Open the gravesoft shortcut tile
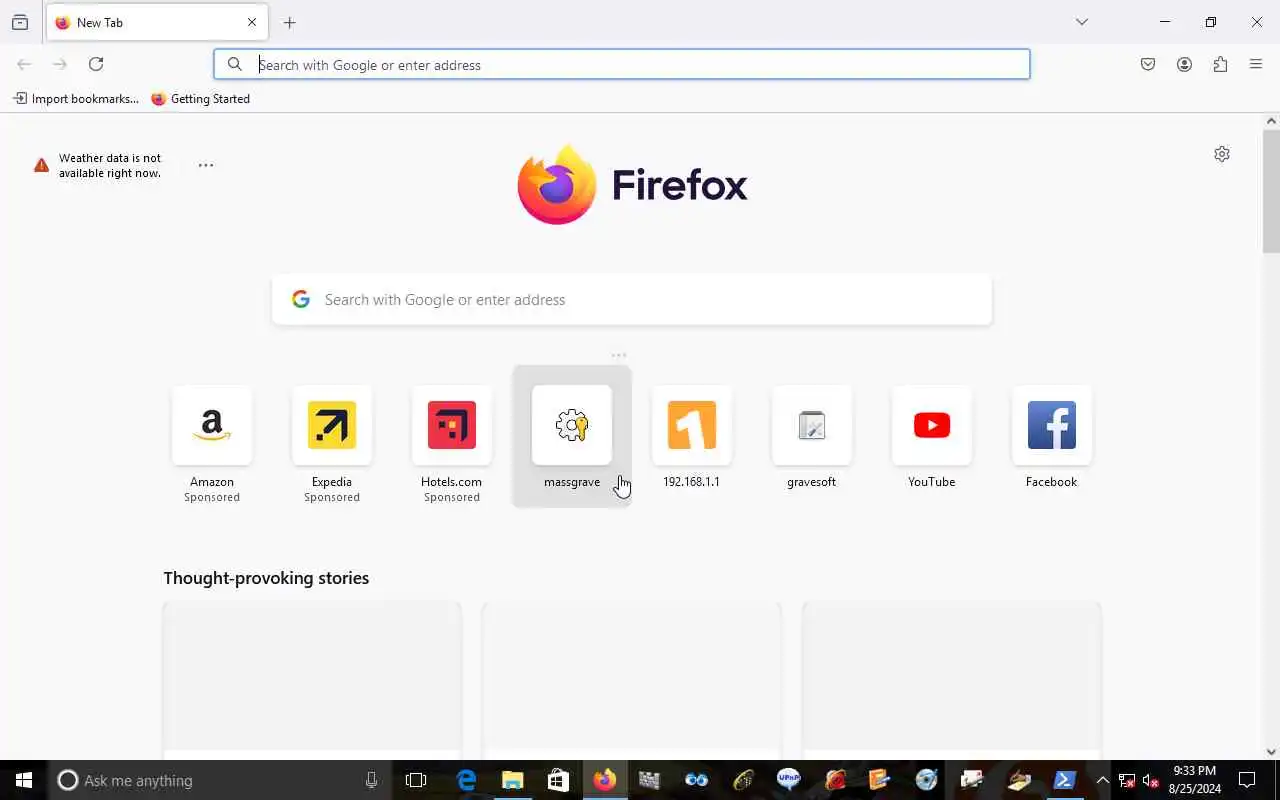The image size is (1280, 800). (812, 436)
